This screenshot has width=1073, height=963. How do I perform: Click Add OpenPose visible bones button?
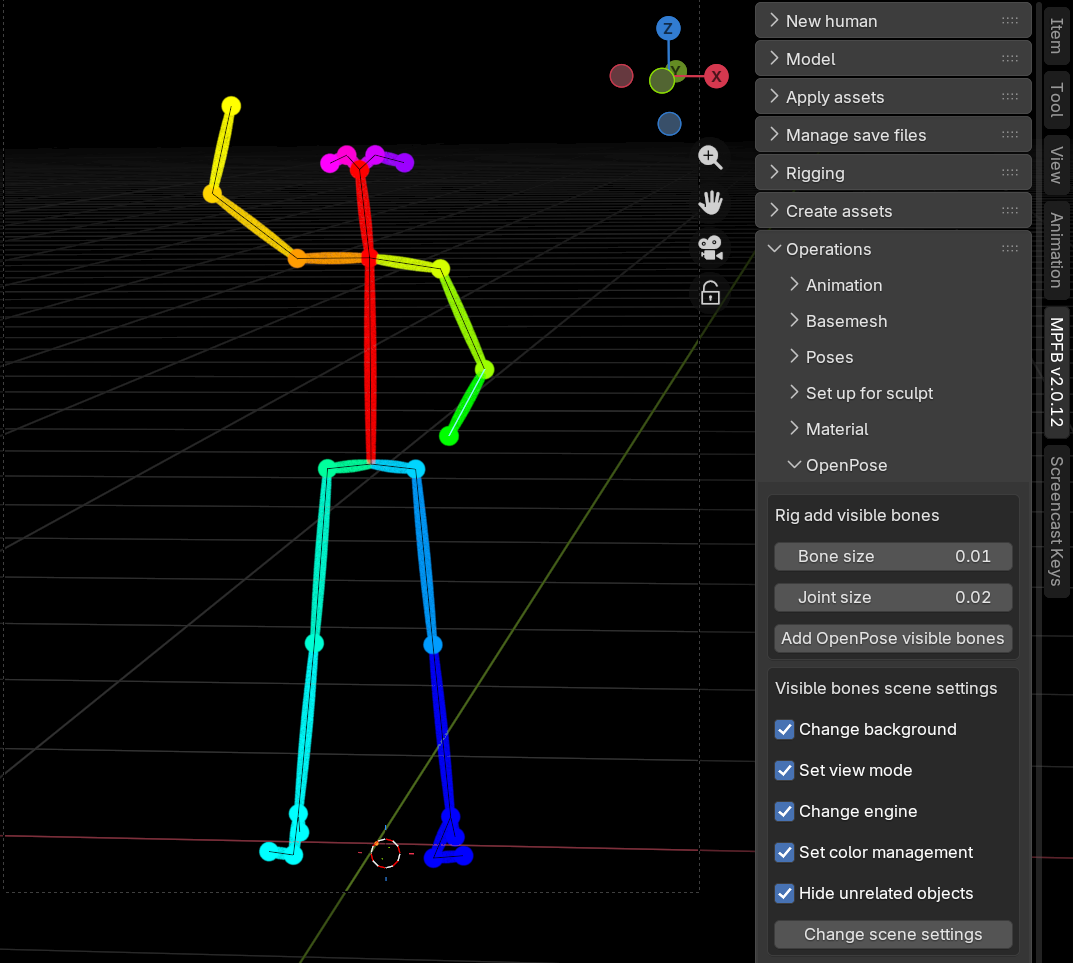pyautogui.click(x=893, y=638)
